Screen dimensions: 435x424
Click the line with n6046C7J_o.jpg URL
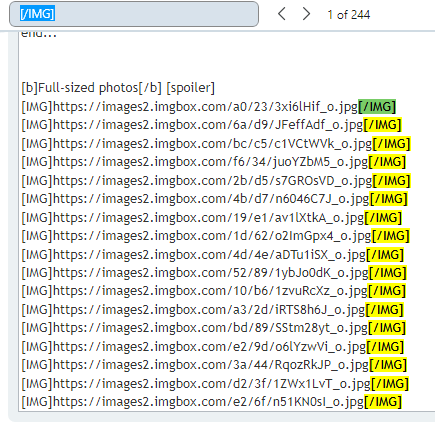[214, 199]
